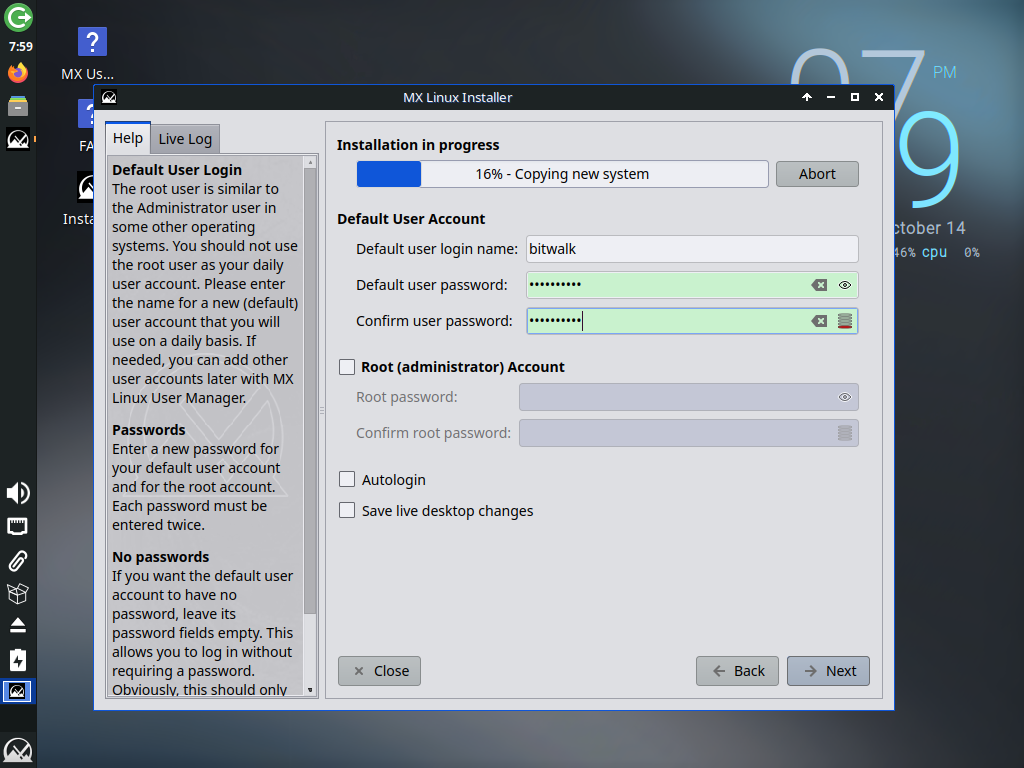Screen dimensions: 1024x768
Task: Toggle root password visibility eye icon
Action: pyautogui.click(x=844, y=397)
